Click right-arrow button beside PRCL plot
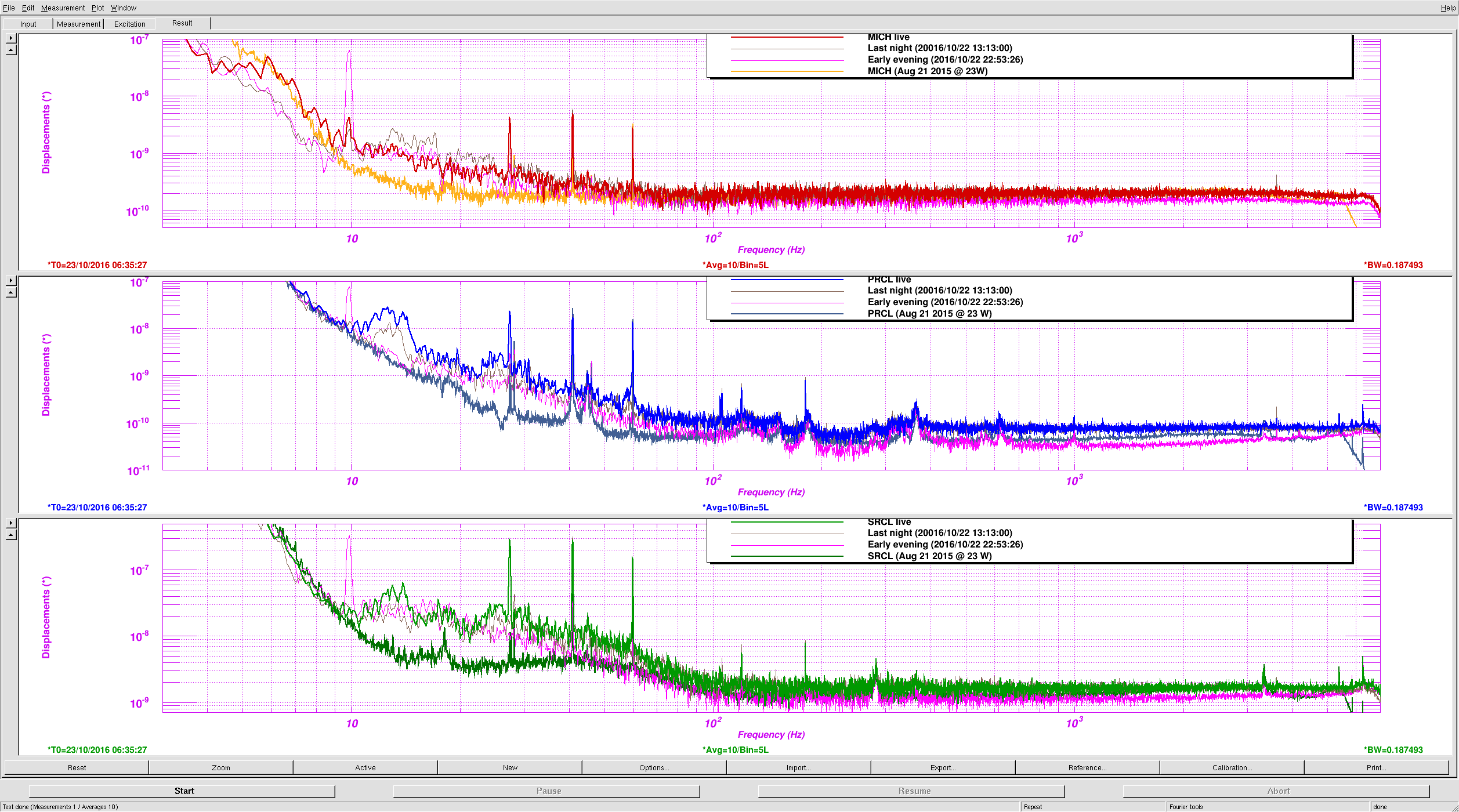The image size is (1459, 812). coord(10,281)
